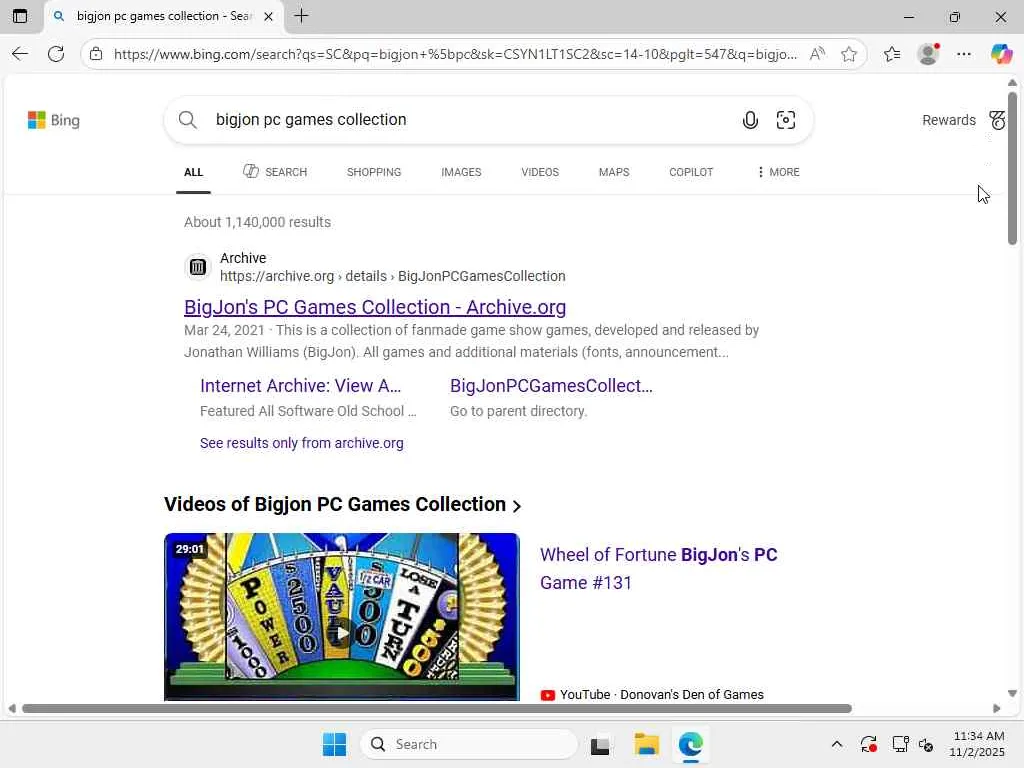Open tab actions menu icon
Screen dimensions: 1024x768
pyautogui.click(x=20, y=16)
